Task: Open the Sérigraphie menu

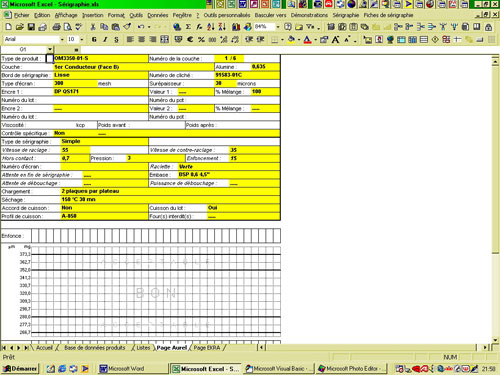Action: (346, 15)
